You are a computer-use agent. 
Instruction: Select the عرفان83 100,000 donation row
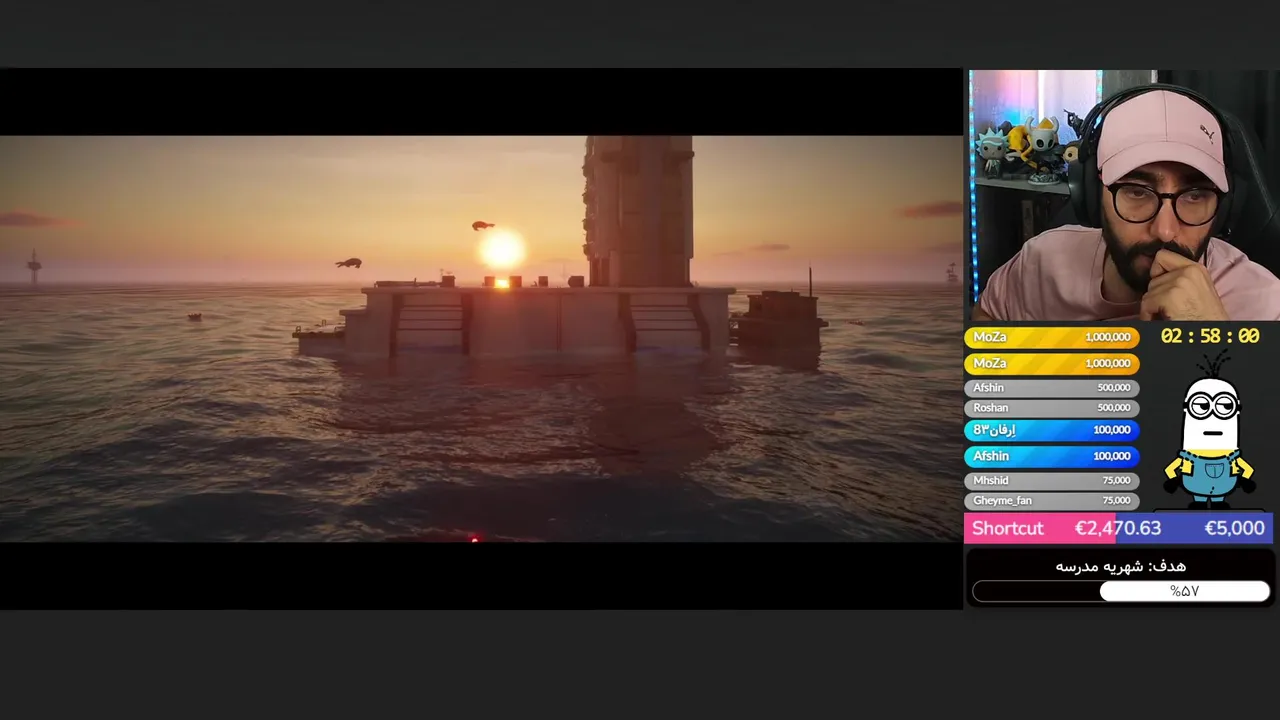click(x=1051, y=430)
